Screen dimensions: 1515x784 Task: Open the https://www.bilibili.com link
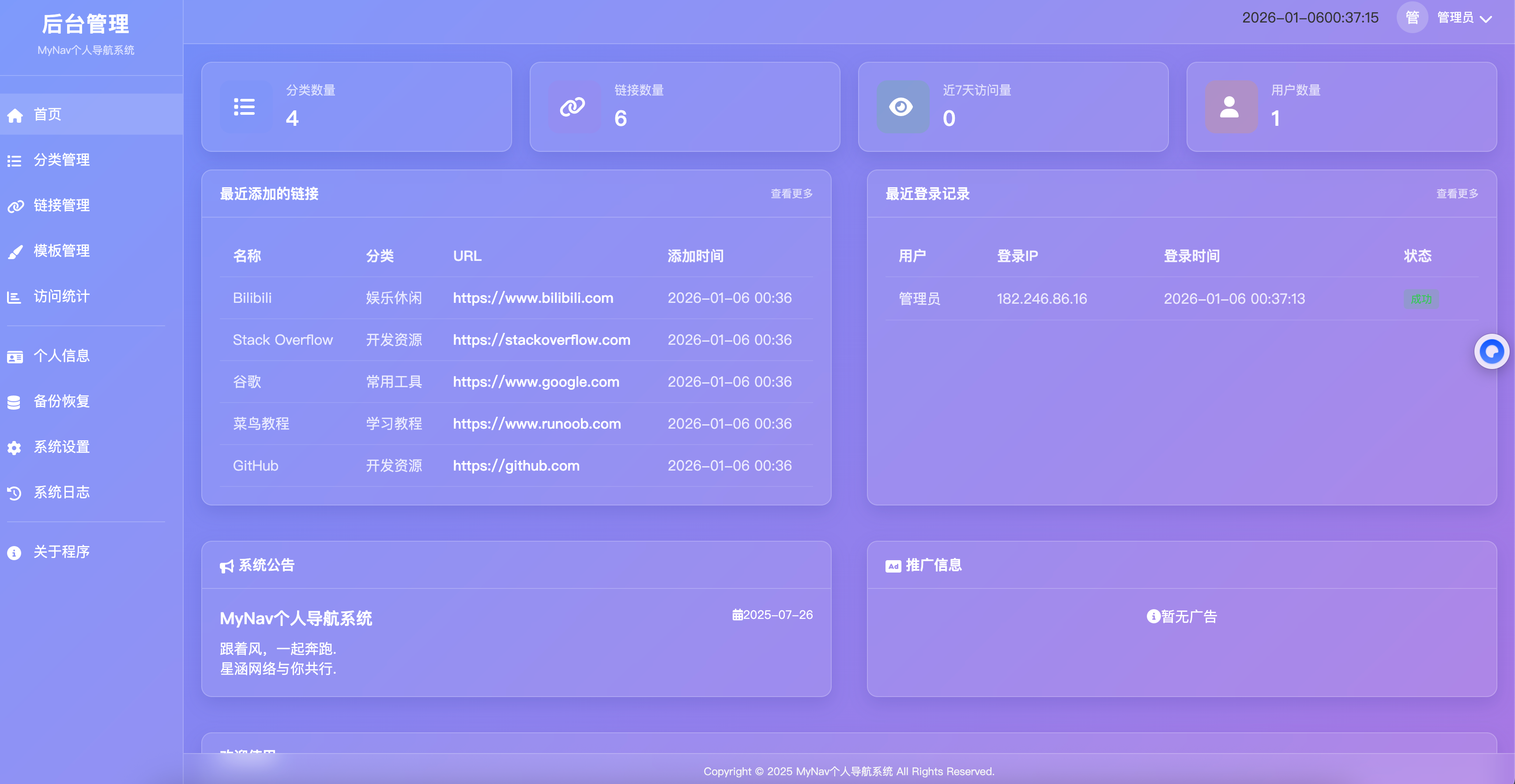[533, 298]
